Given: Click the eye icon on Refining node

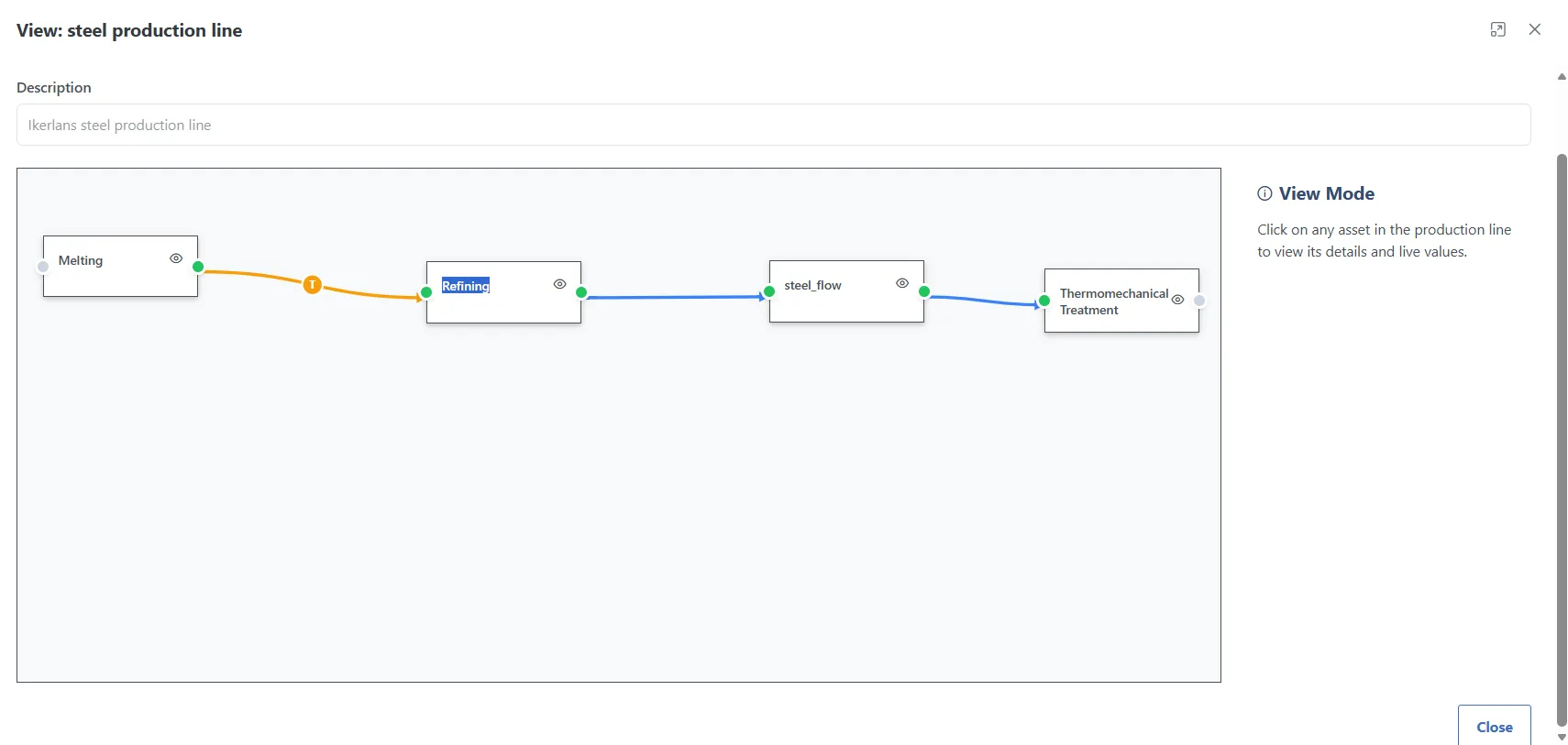Looking at the screenshot, I should click(559, 284).
